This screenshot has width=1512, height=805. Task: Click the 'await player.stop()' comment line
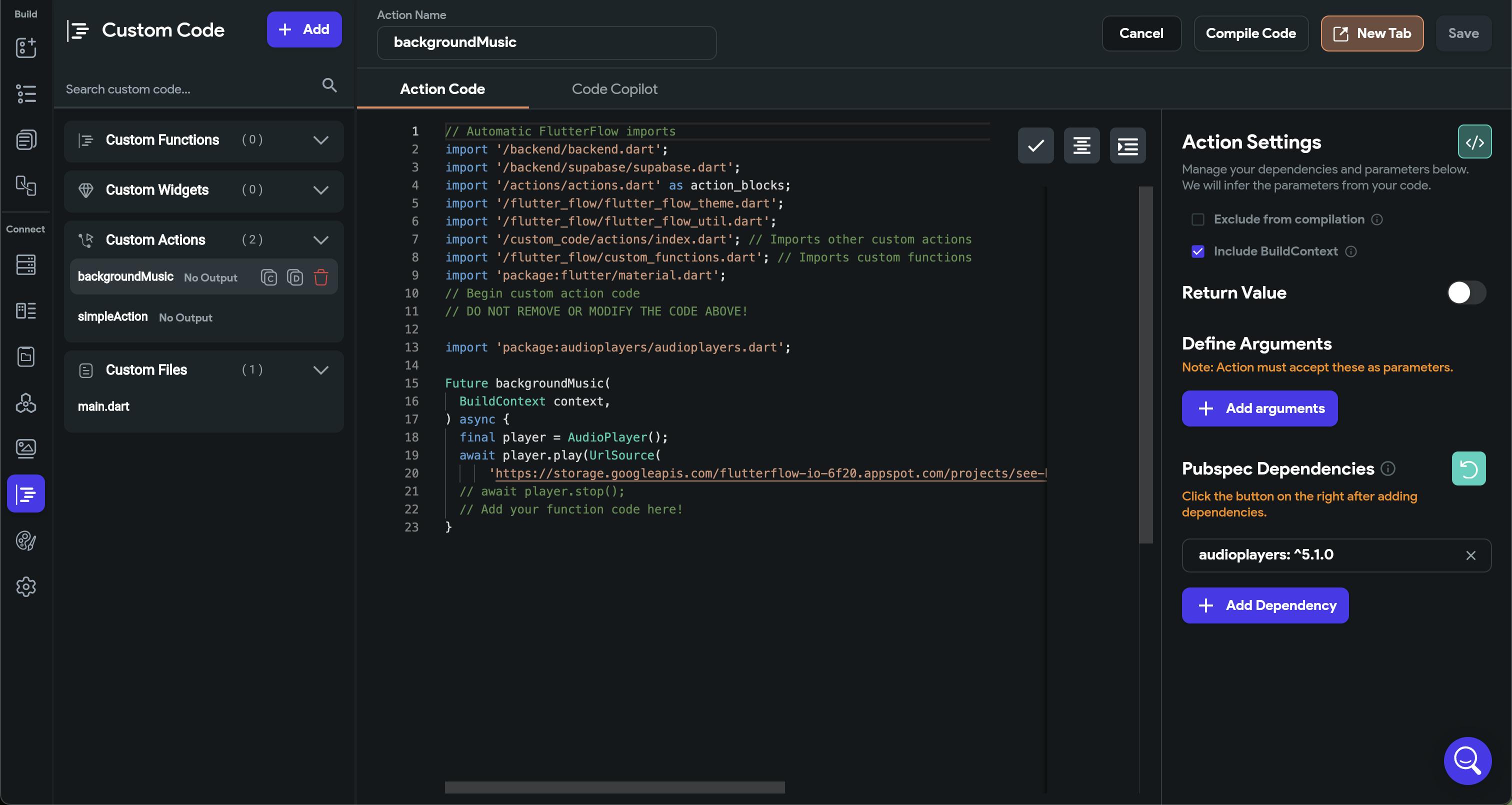tap(542, 491)
